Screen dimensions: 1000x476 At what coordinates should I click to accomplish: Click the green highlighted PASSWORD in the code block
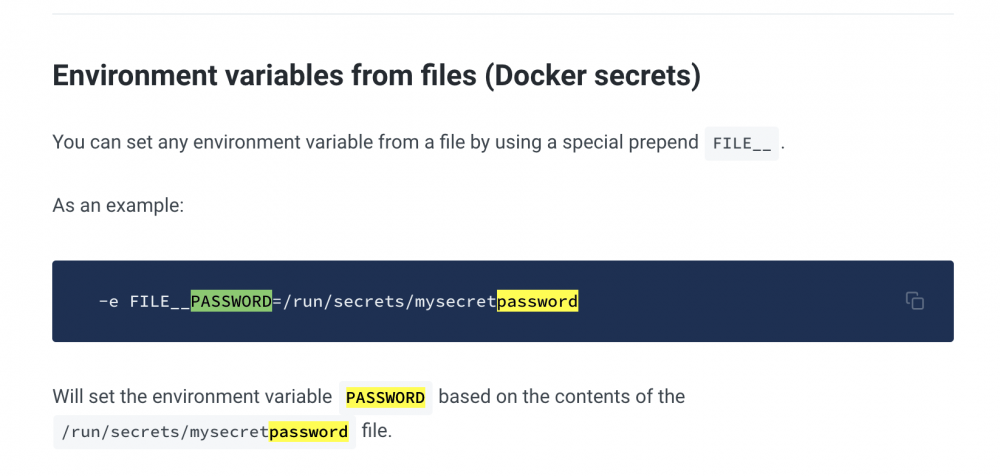pyautogui.click(x=232, y=301)
